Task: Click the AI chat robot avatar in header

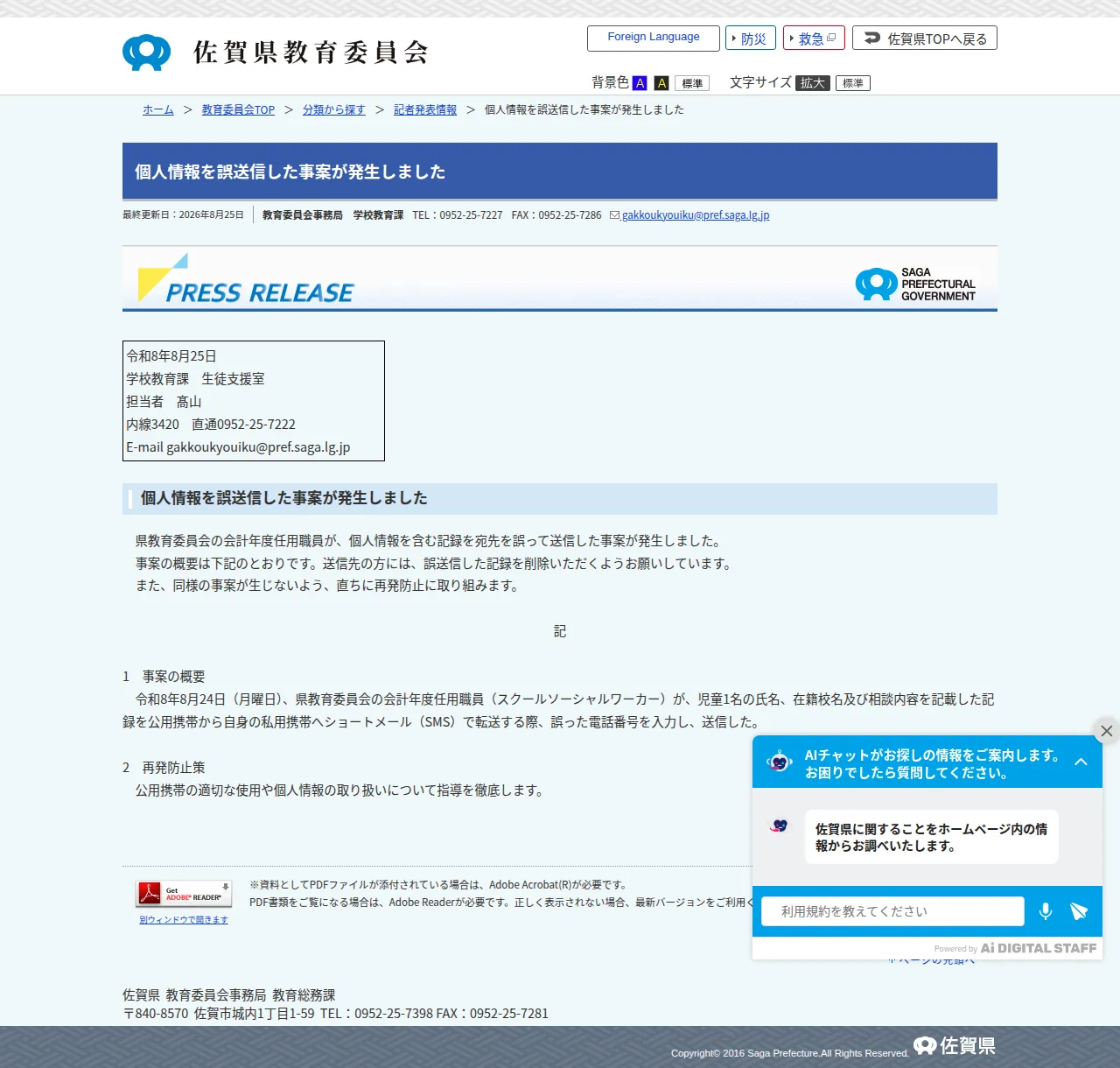Action: (779, 762)
